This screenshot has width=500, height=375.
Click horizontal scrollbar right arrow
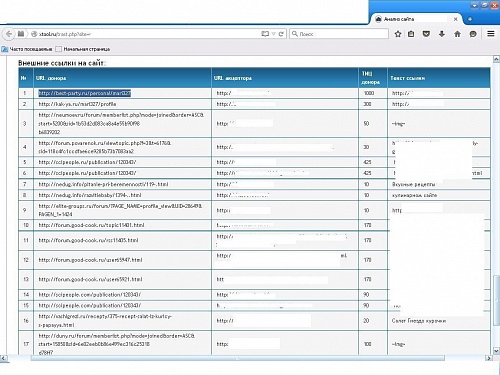[489, 358]
